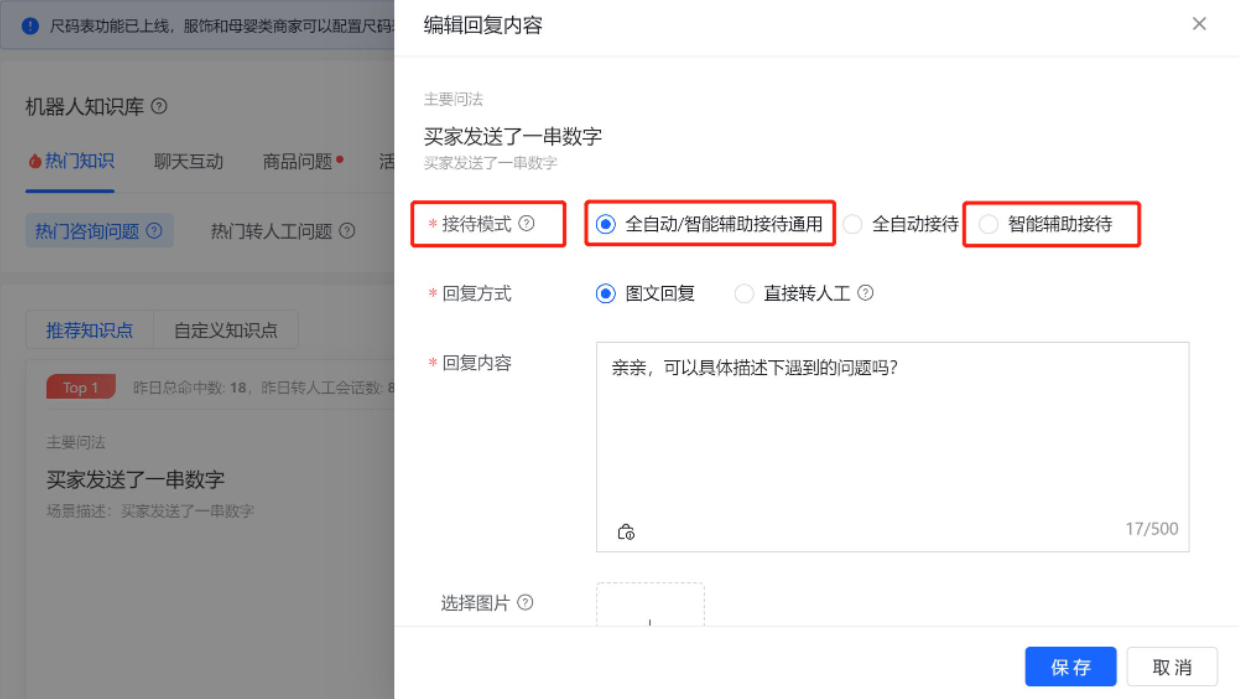This screenshot has height=699, width=1239.
Task: Select 图文回复 as reply method
Action: click(605, 294)
